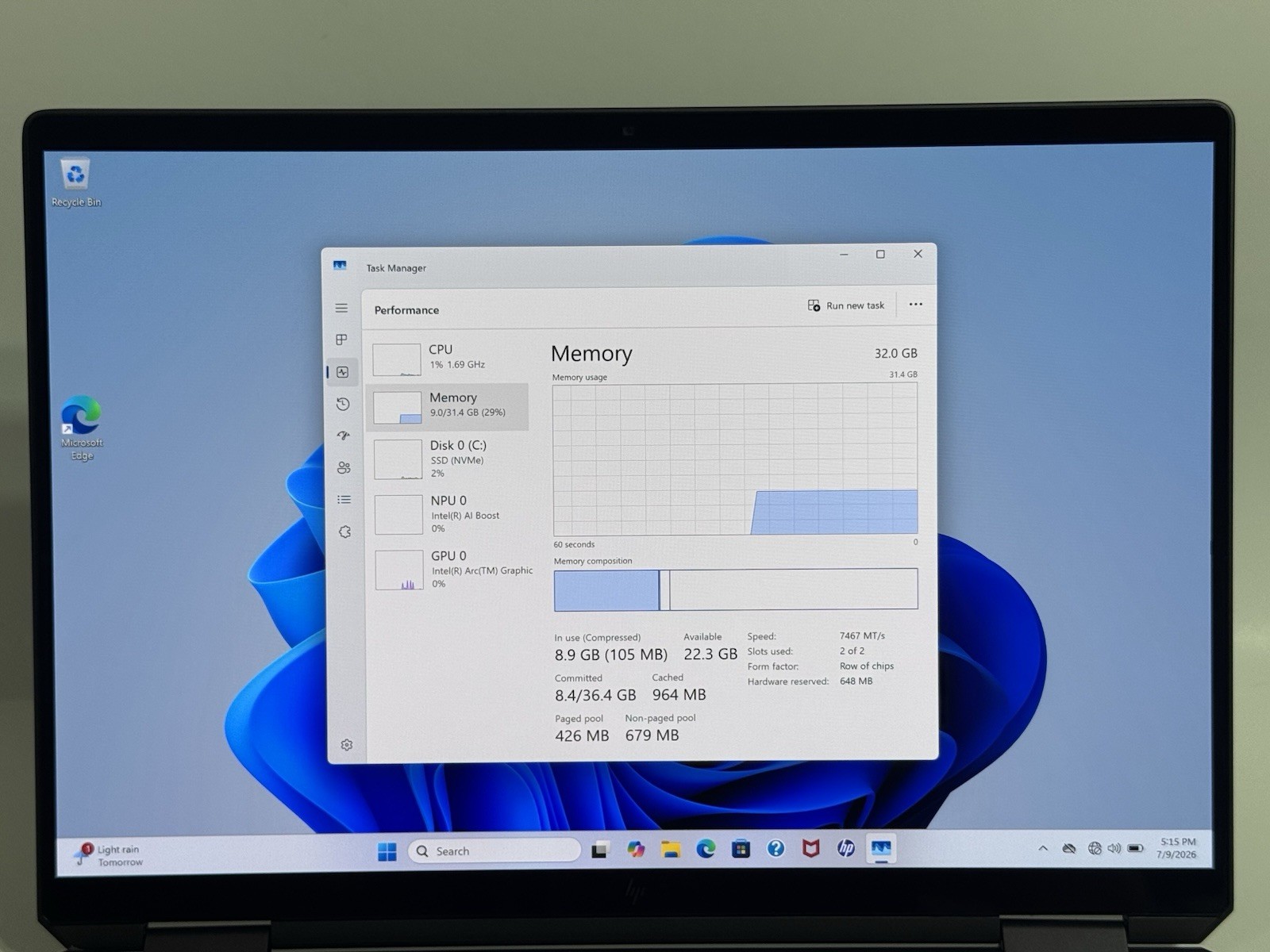
Task: Open the Users page icon
Action: [344, 467]
